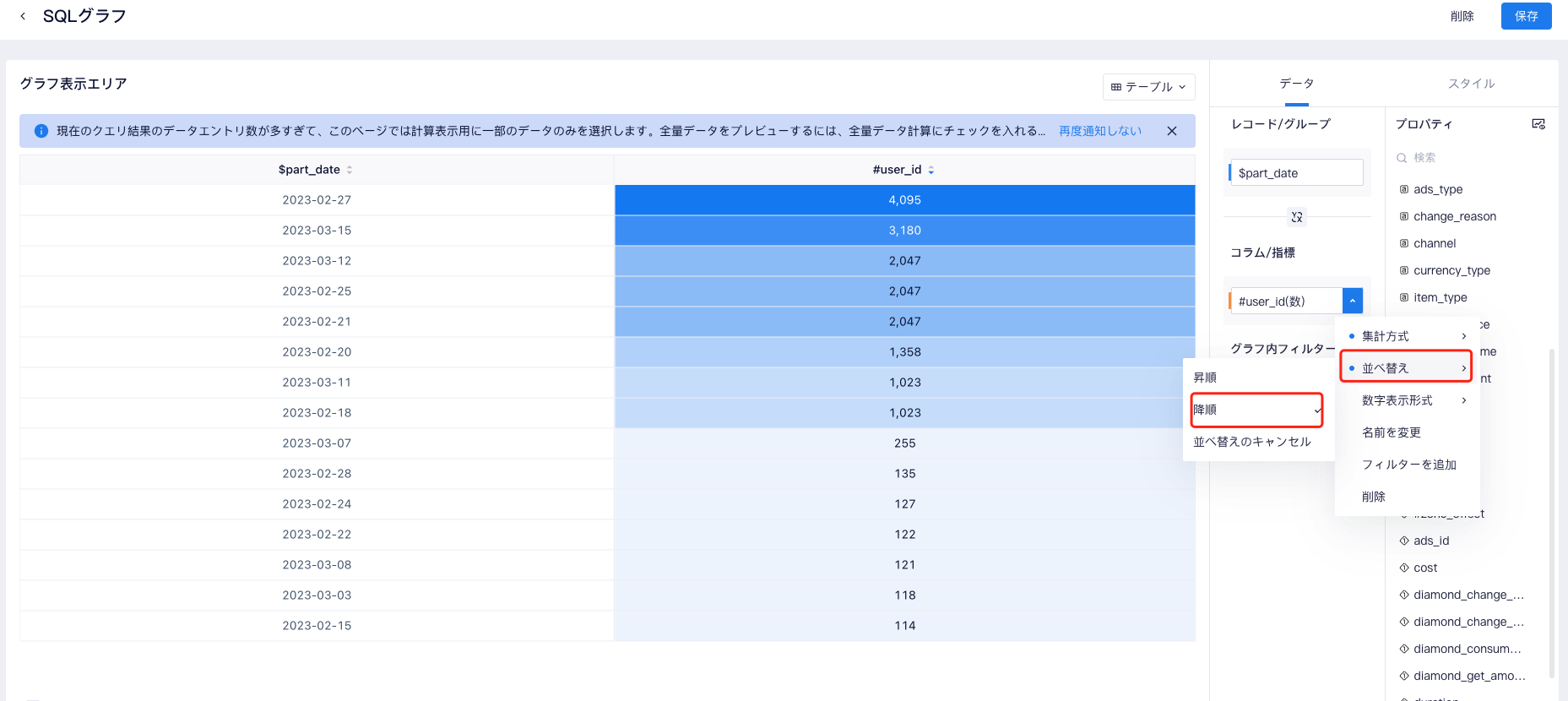Click the 保存 button
Viewport: 1568px width, 701px height.
tap(1526, 16)
